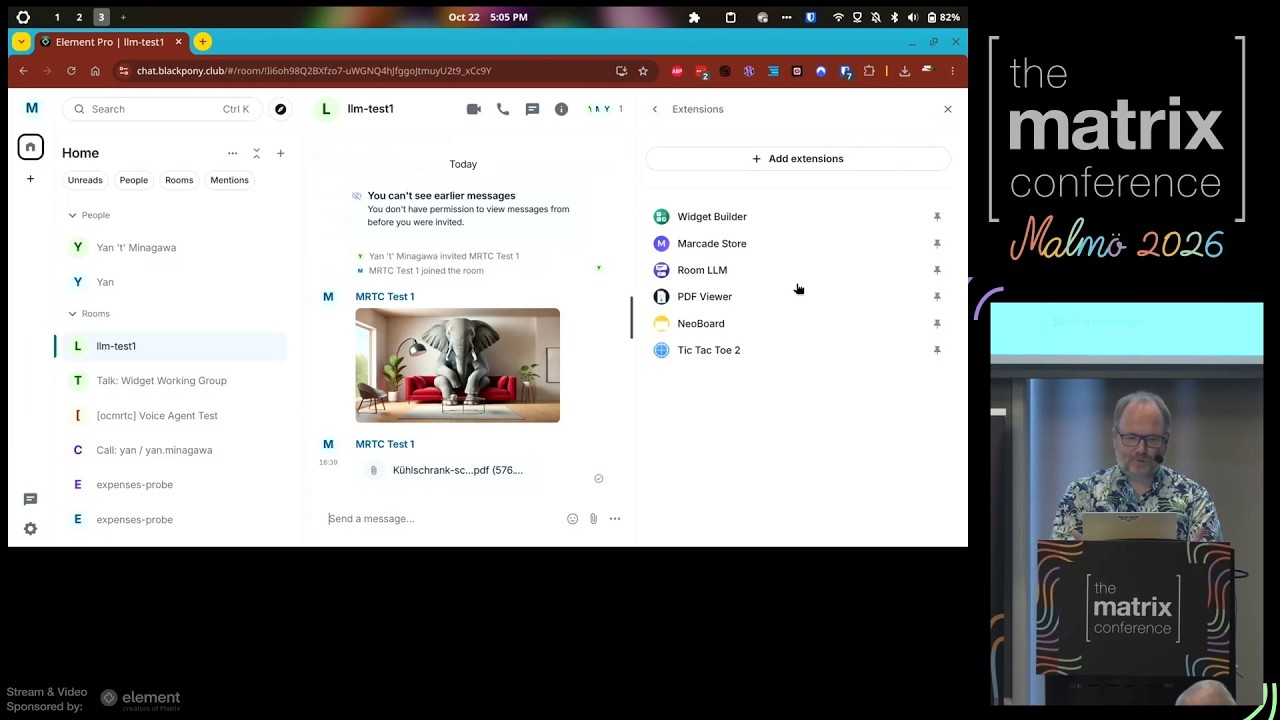Toggle pin for Marcade Store

tap(937, 244)
